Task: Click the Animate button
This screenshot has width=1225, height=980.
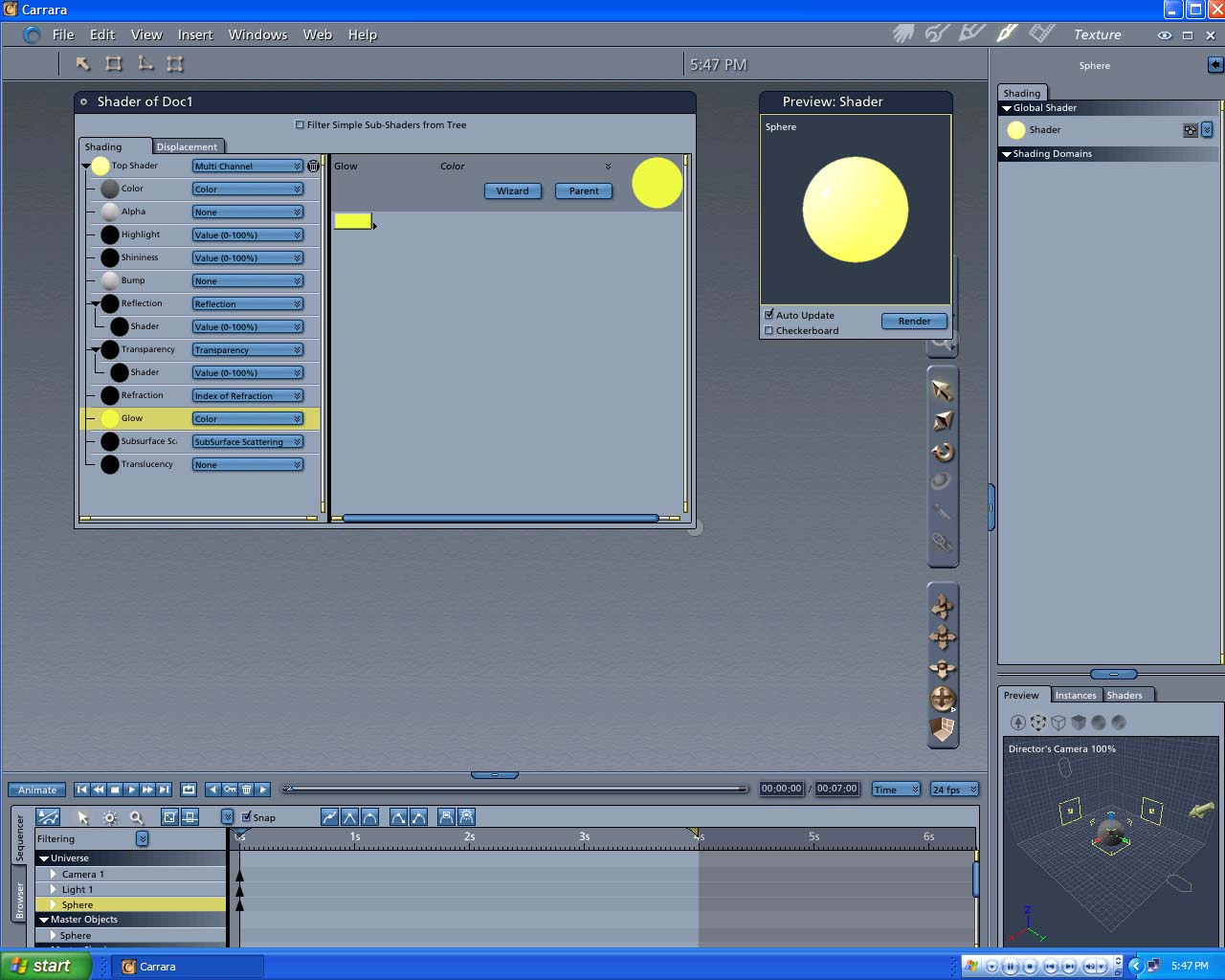Action: click(37, 790)
